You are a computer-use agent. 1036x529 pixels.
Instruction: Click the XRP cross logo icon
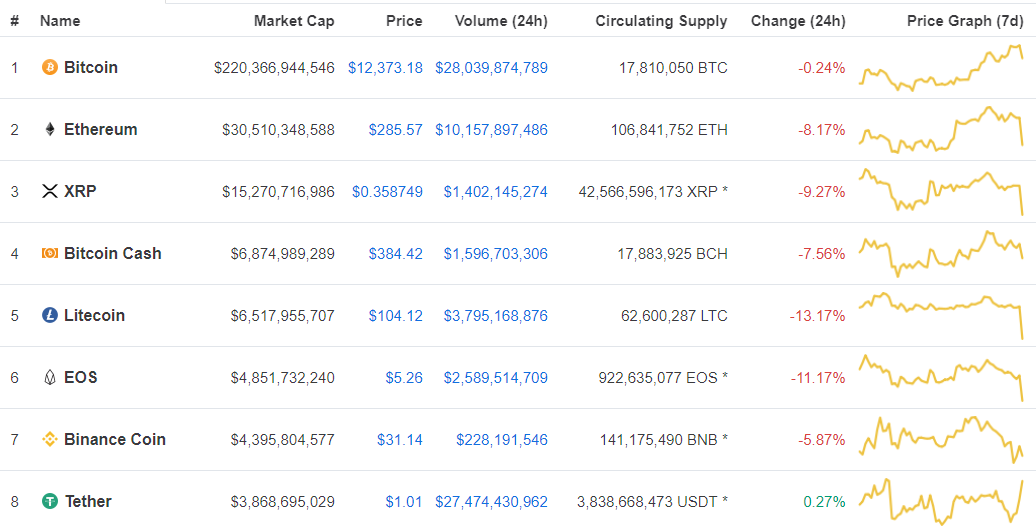[50, 192]
